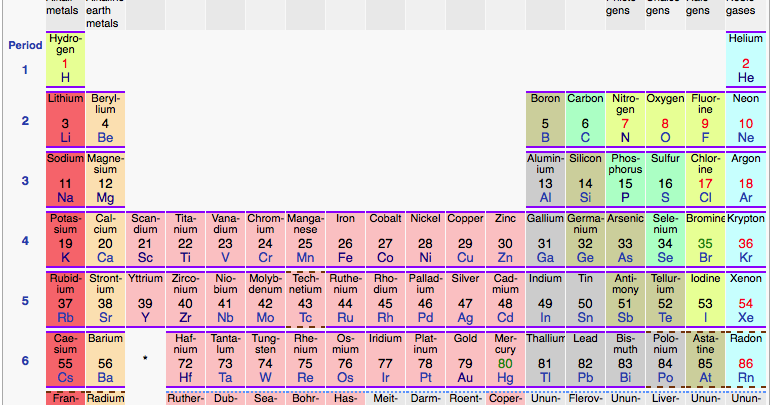Open the Nitrogen element cell
The width and height of the screenshot is (773, 405).
click(x=625, y=119)
